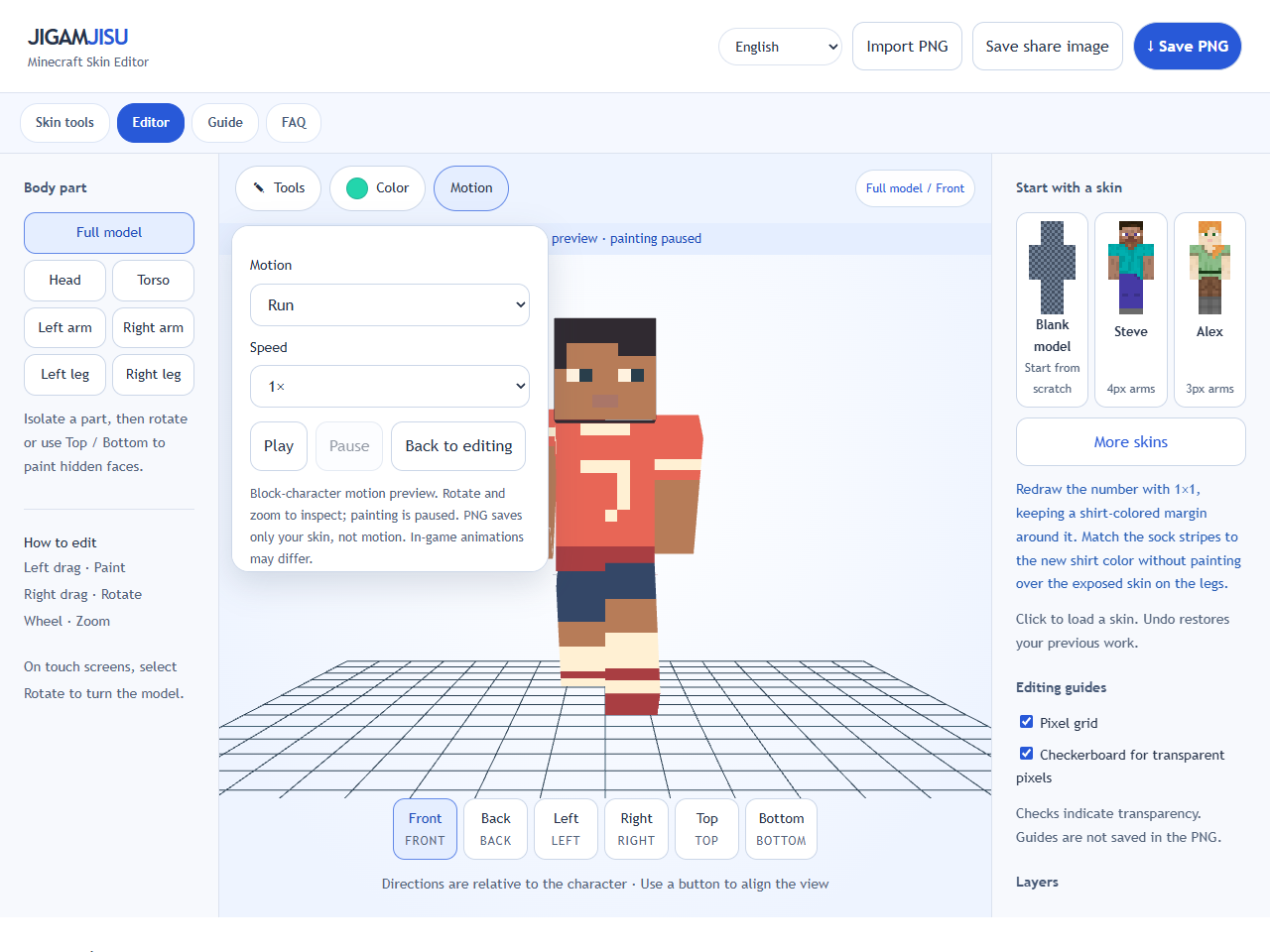Screen dimensions: 1270x952
Task: Switch to the Skin tools tab
Action: pyautogui.click(x=64, y=123)
